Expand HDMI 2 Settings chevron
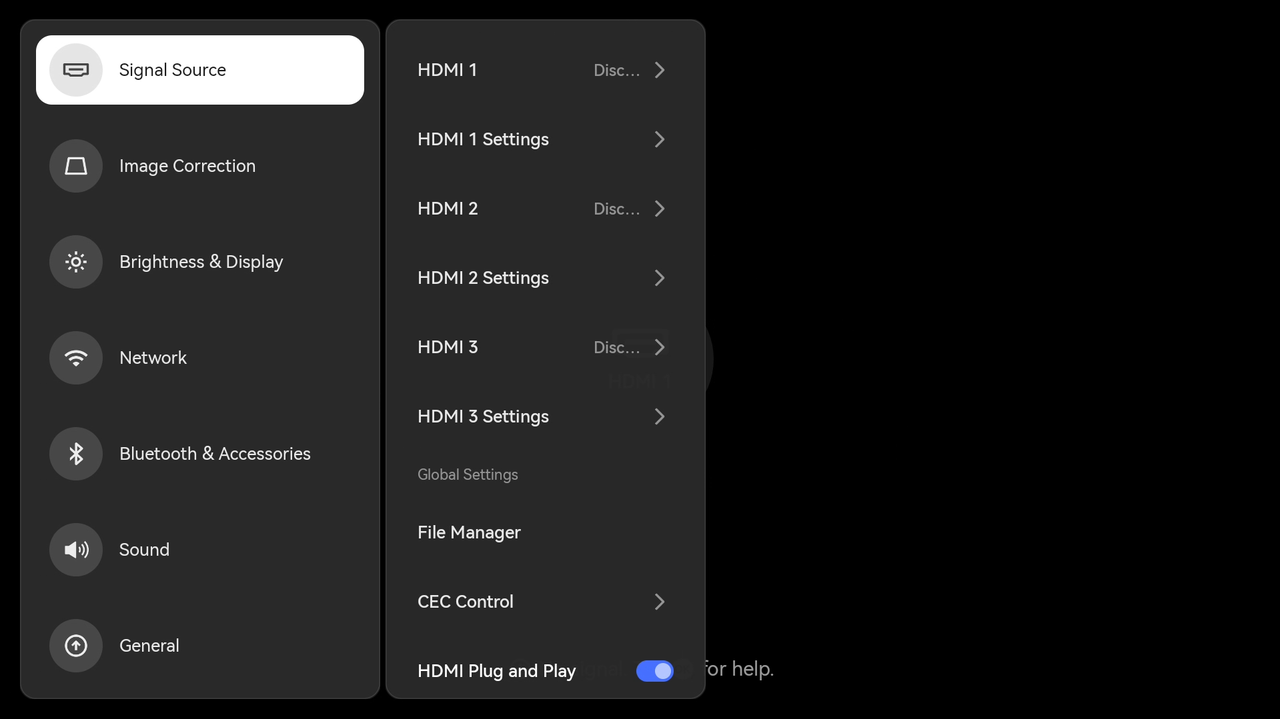The image size is (1280, 719). 659,278
